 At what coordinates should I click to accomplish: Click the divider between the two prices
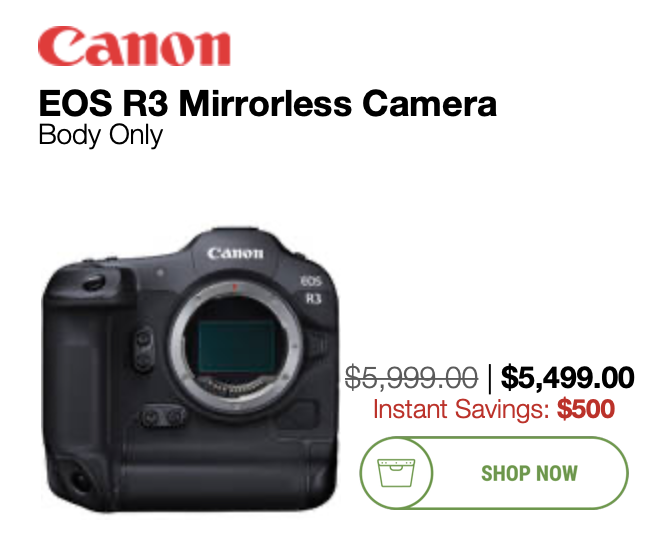tap(490, 378)
